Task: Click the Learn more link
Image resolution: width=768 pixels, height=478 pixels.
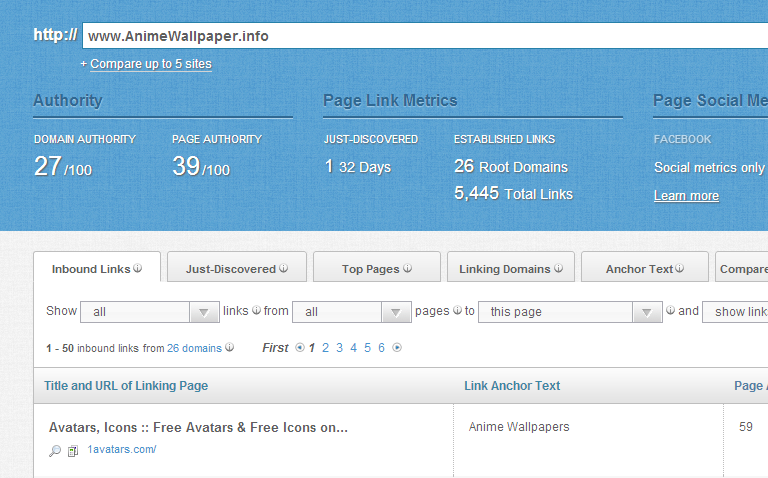Action: [686, 196]
